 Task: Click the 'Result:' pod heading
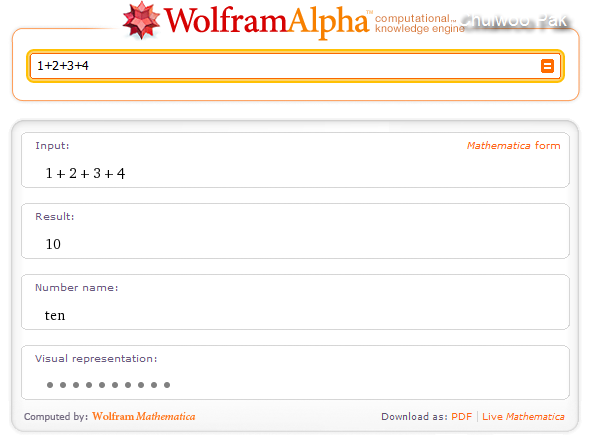[x=55, y=216]
